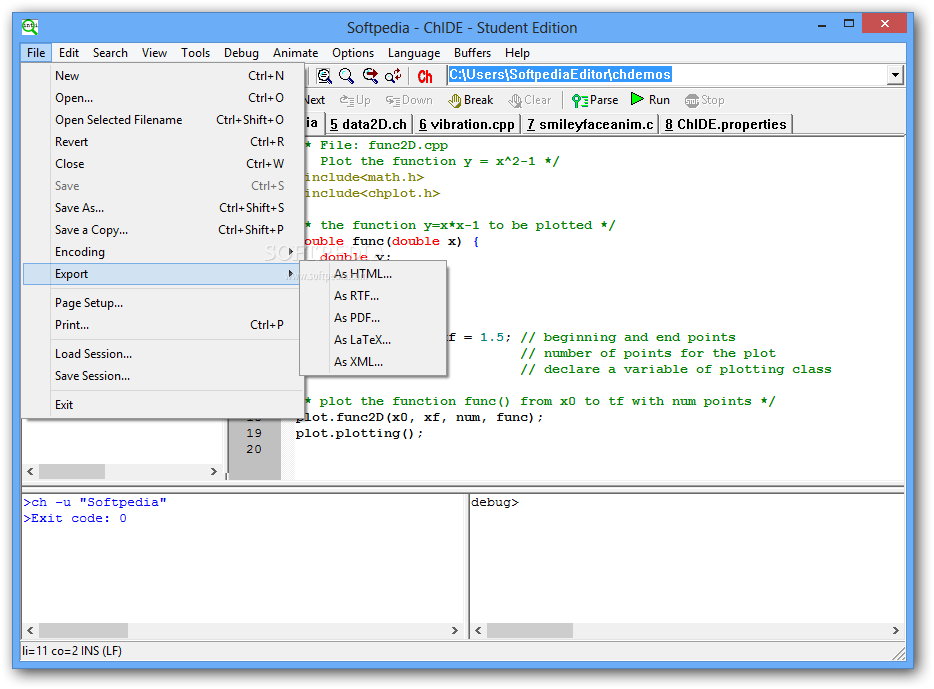Viewport: 934px width, 689px height.
Task: Click the side panel horizontal scrollbar thumb
Action: point(71,472)
